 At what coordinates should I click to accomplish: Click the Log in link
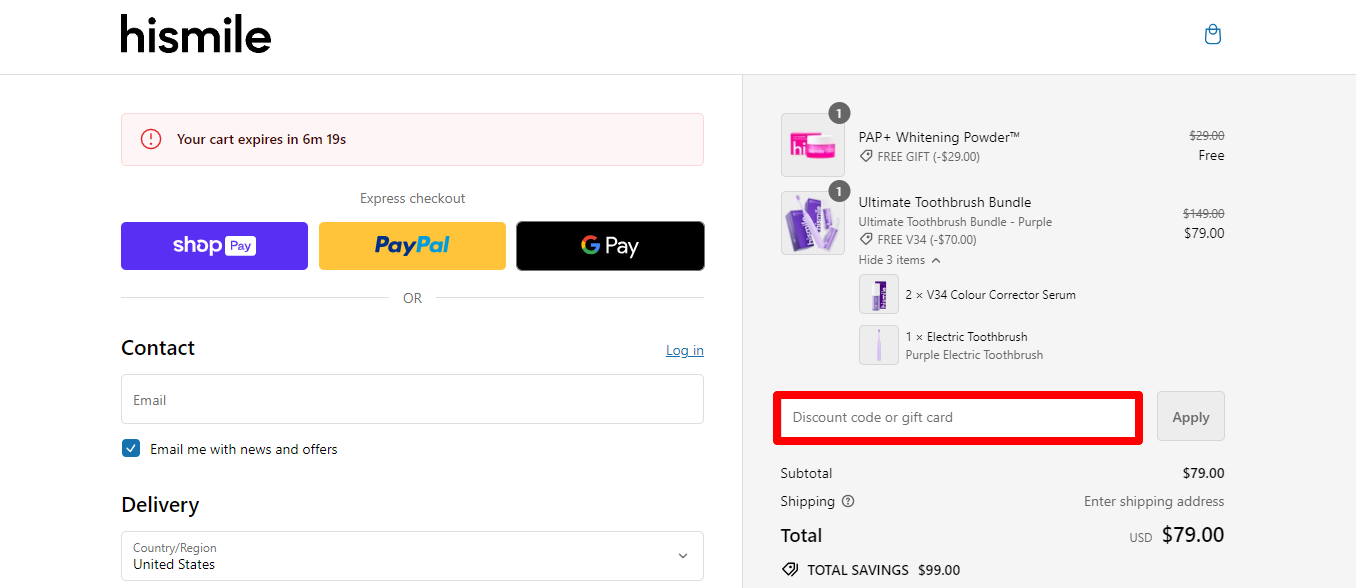[x=684, y=350]
